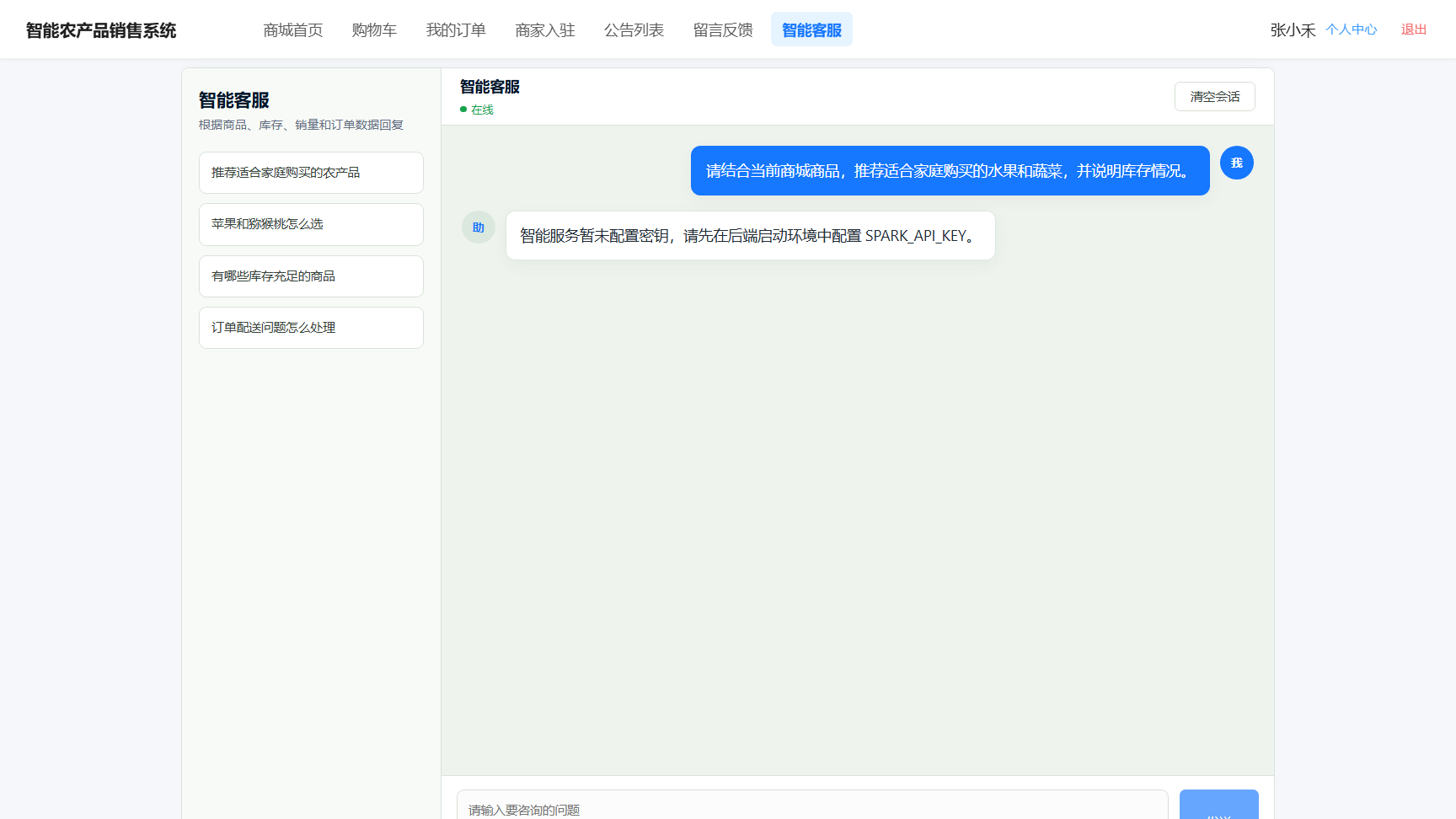
Task: Navigate to 留言反馈
Action: click(723, 30)
